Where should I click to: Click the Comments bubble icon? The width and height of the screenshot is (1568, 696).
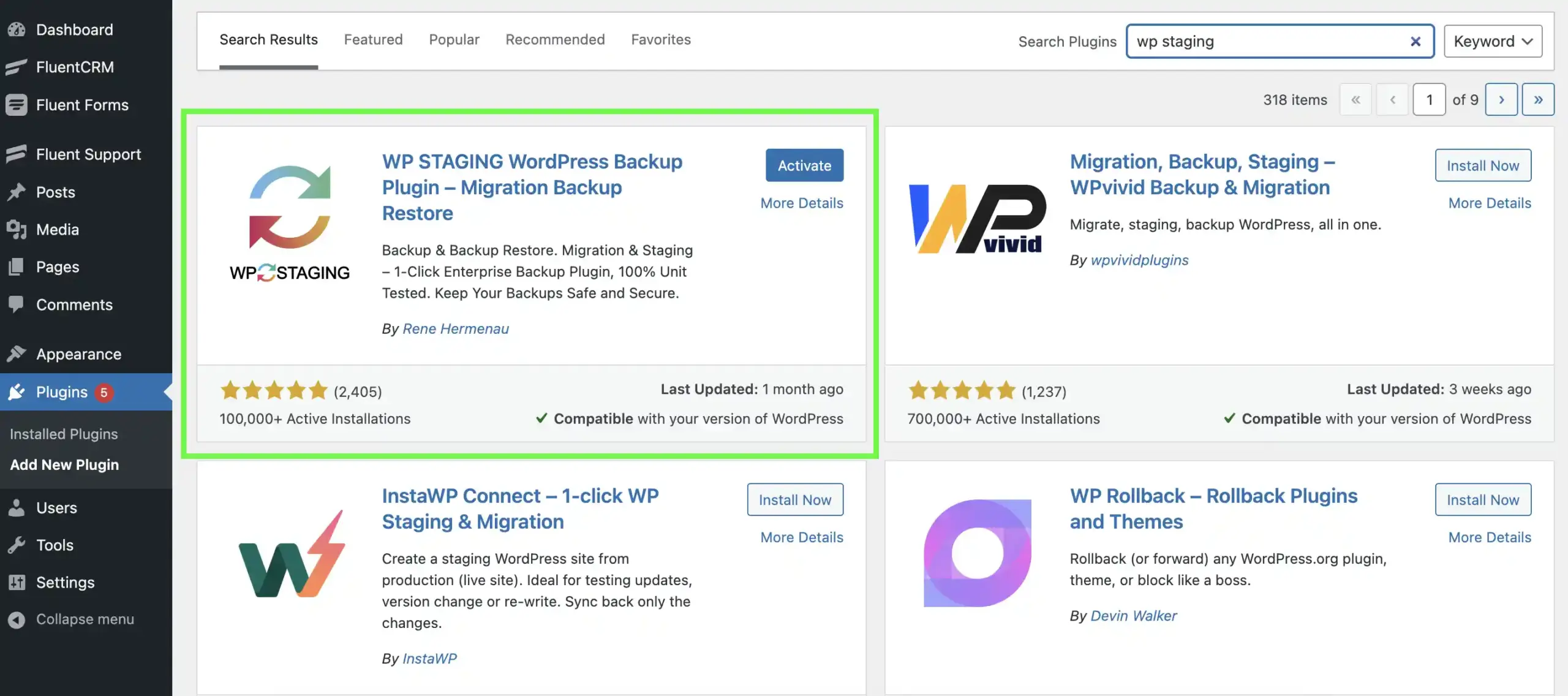(17, 304)
